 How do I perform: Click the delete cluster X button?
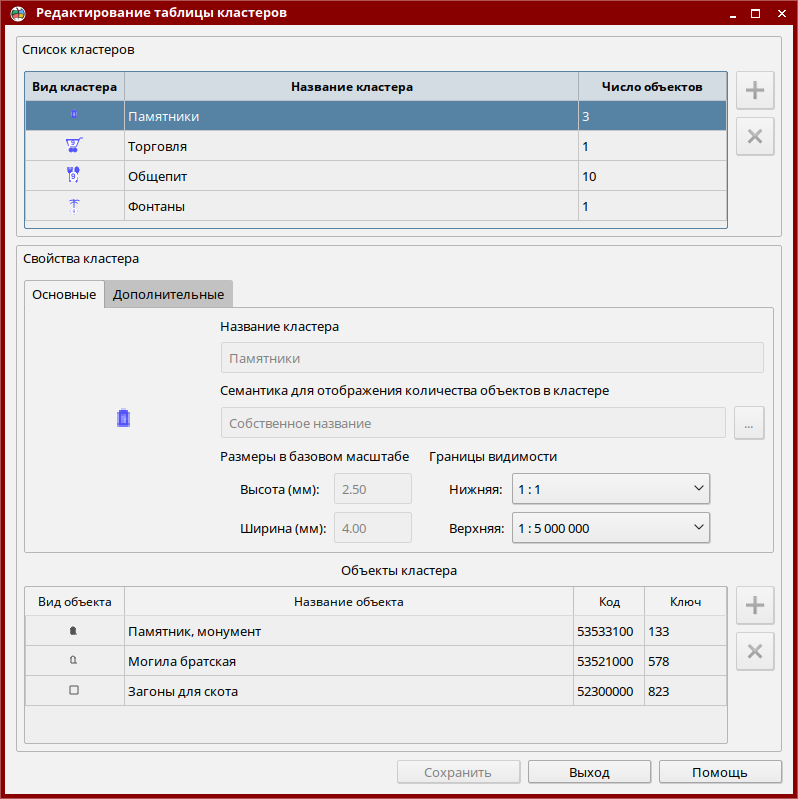coord(755,137)
